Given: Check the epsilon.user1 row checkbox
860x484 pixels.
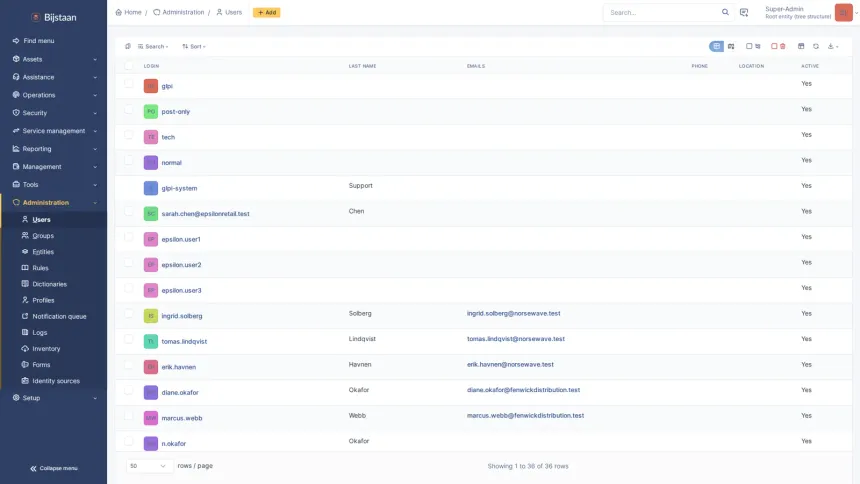Looking at the screenshot, I should point(128,237).
